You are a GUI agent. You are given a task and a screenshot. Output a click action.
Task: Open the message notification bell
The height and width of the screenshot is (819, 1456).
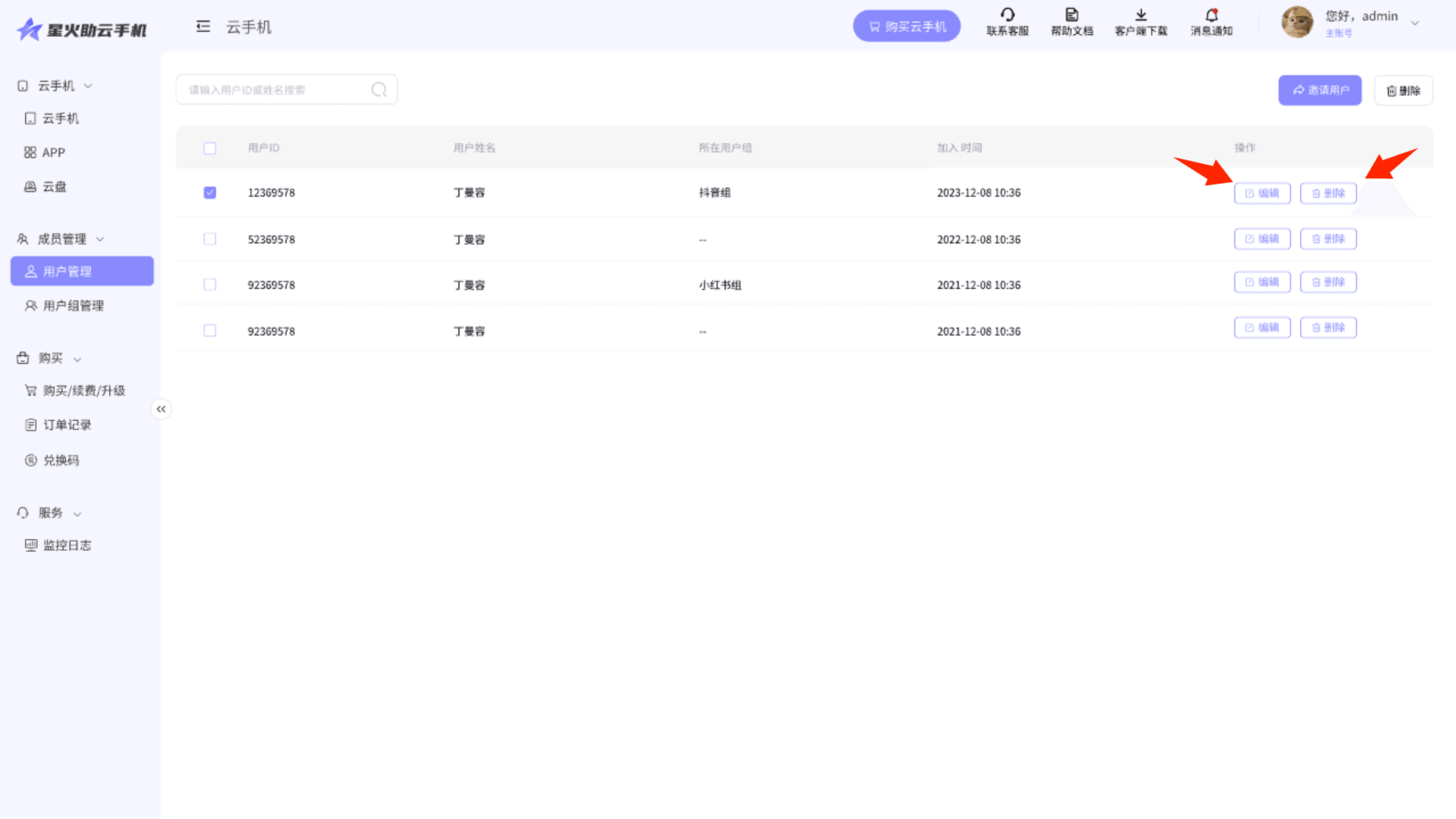[x=1211, y=15]
